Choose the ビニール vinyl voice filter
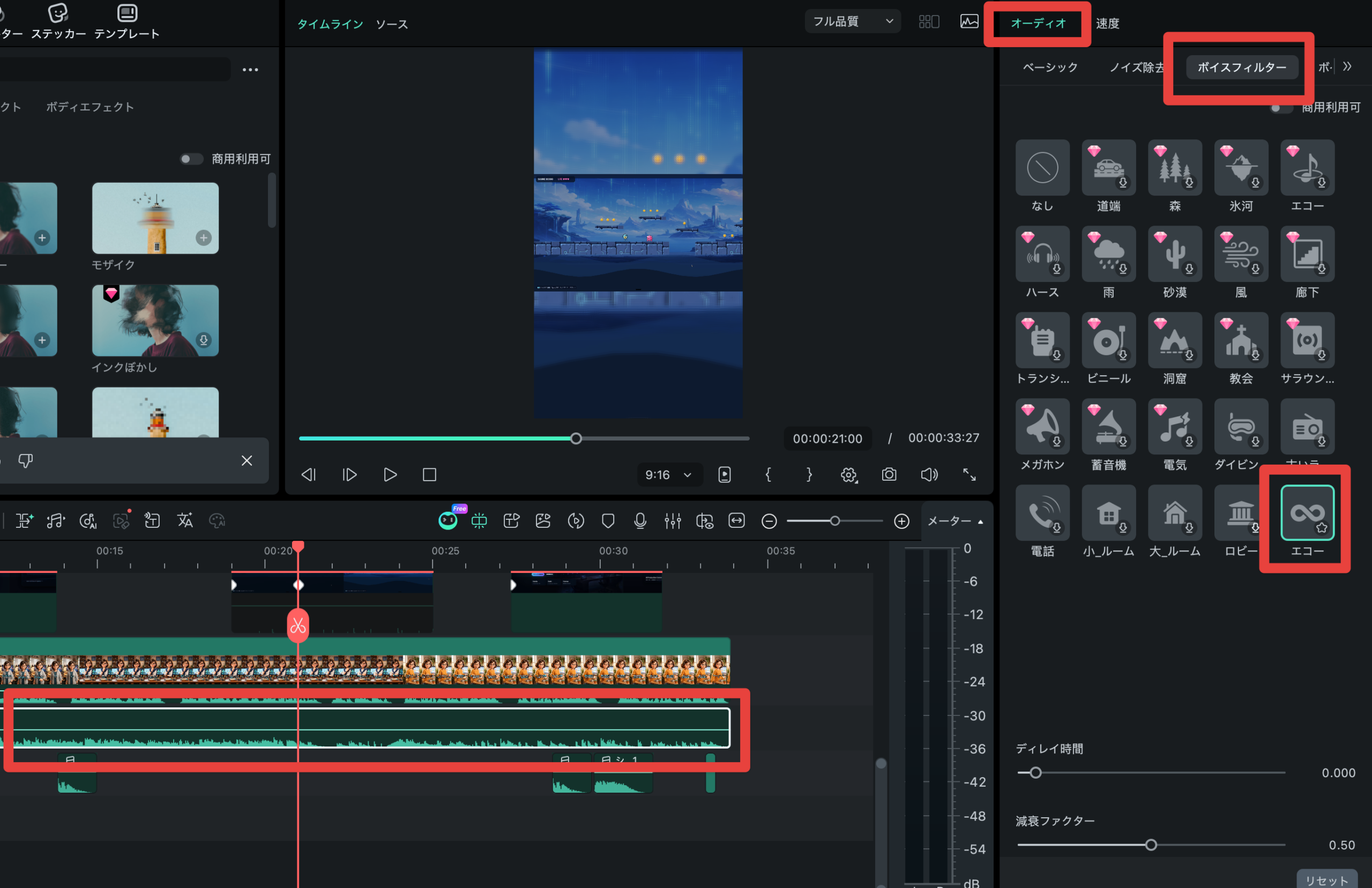Screen dimensions: 1372x888 (x=1108, y=340)
